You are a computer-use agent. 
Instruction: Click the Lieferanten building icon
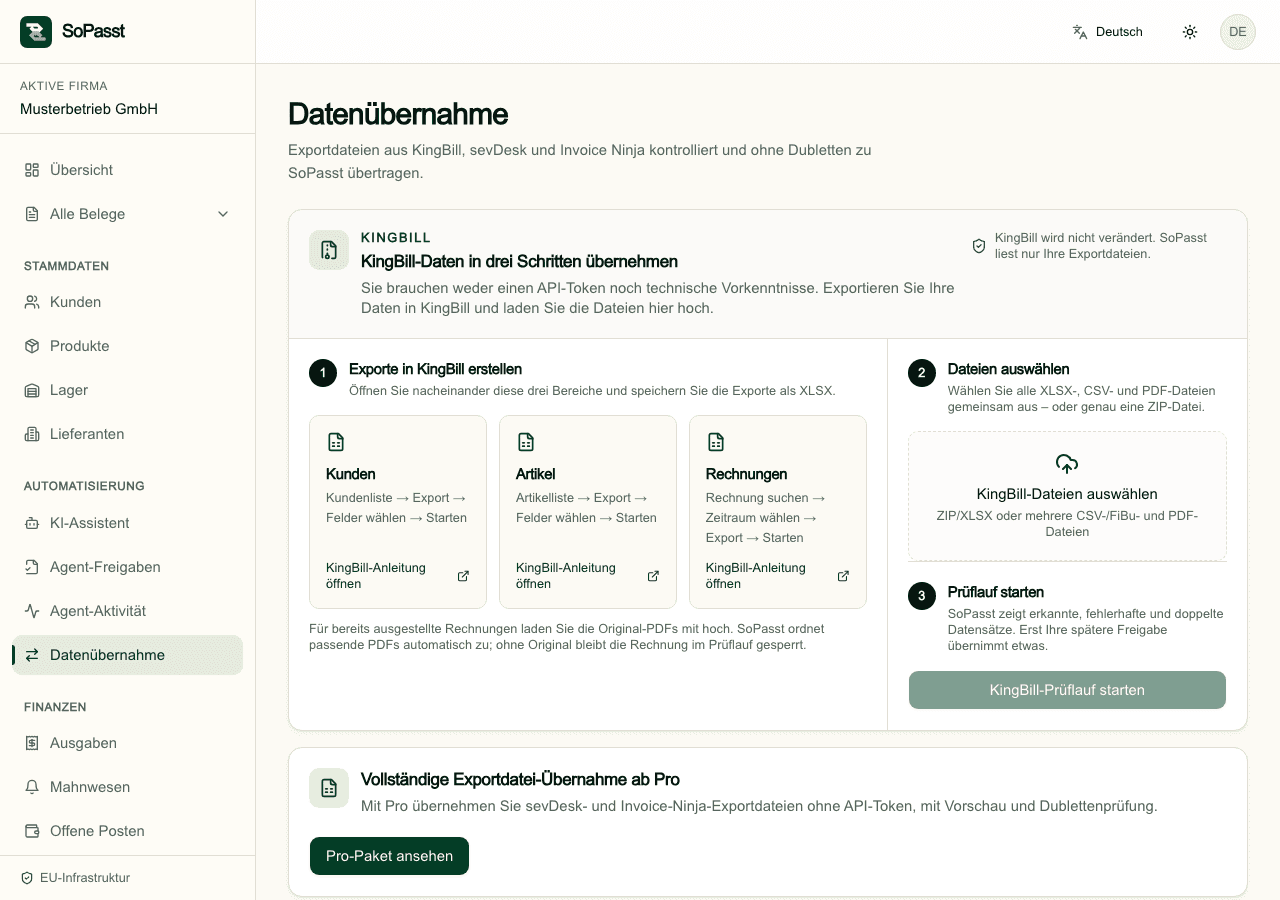tap(32, 434)
